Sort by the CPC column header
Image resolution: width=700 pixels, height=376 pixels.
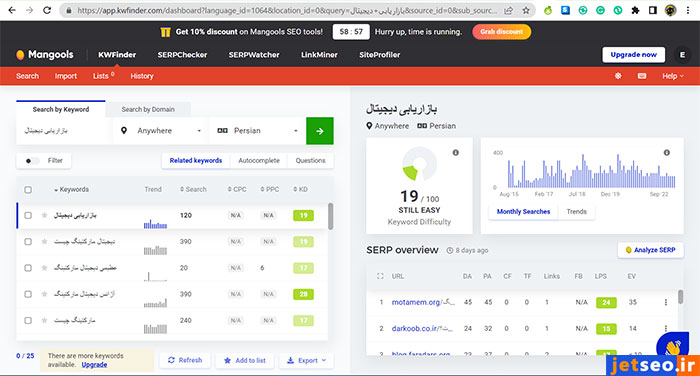[x=237, y=189]
